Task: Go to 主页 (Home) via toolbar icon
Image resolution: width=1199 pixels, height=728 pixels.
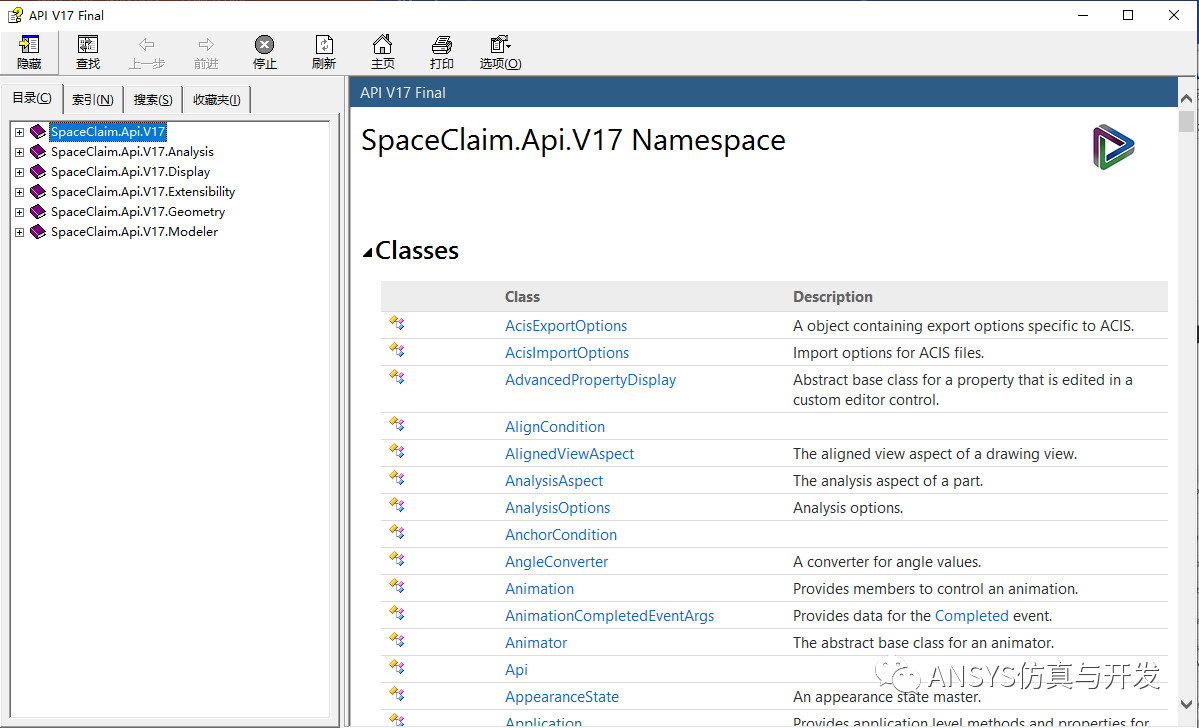Action: pos(382,44)
